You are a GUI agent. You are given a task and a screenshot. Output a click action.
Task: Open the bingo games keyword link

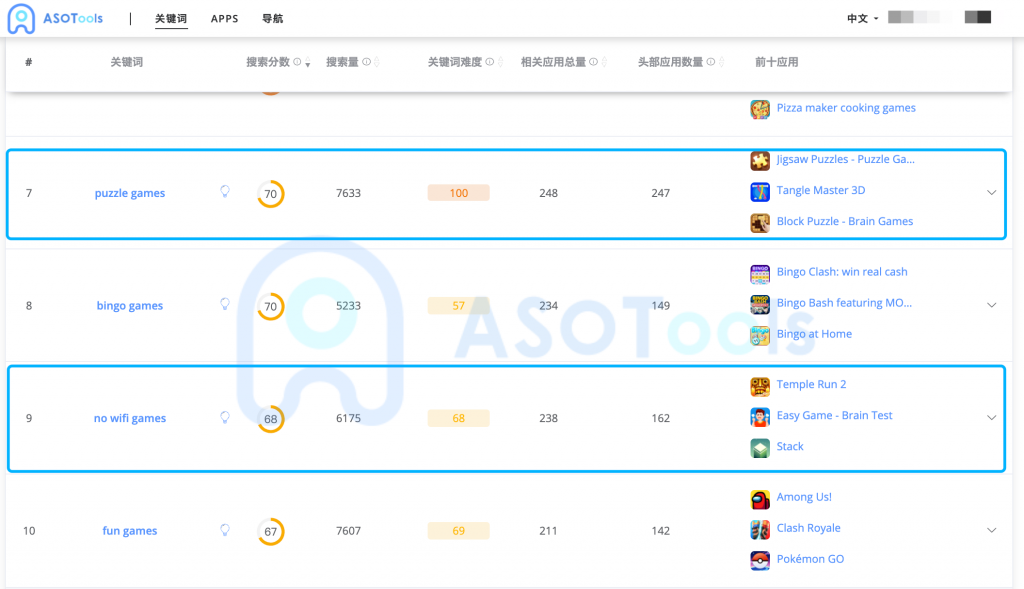pyautogui.click(x=130, y=306)
